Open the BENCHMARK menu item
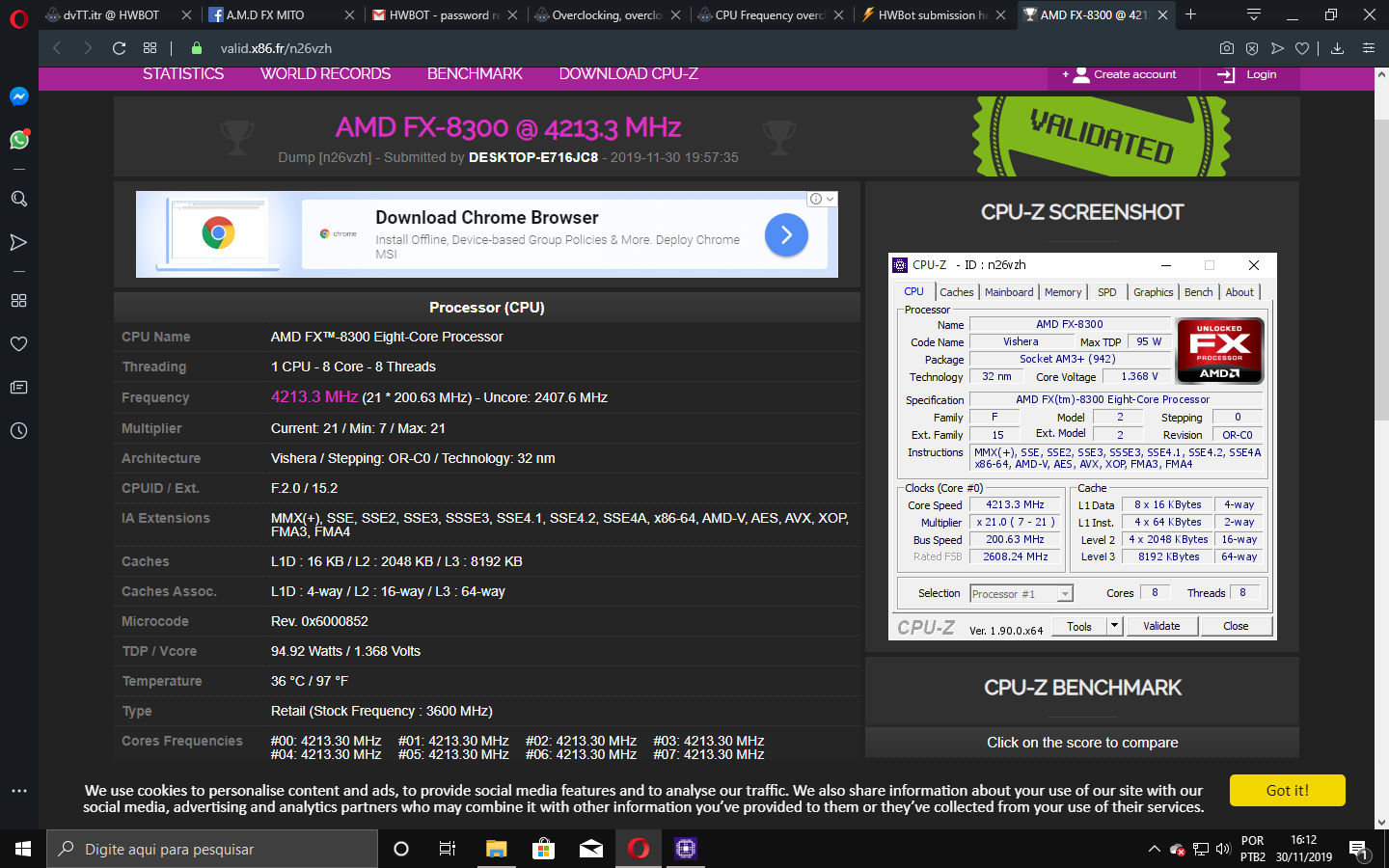The image size is (1389, 868). [x=475, y=74]
